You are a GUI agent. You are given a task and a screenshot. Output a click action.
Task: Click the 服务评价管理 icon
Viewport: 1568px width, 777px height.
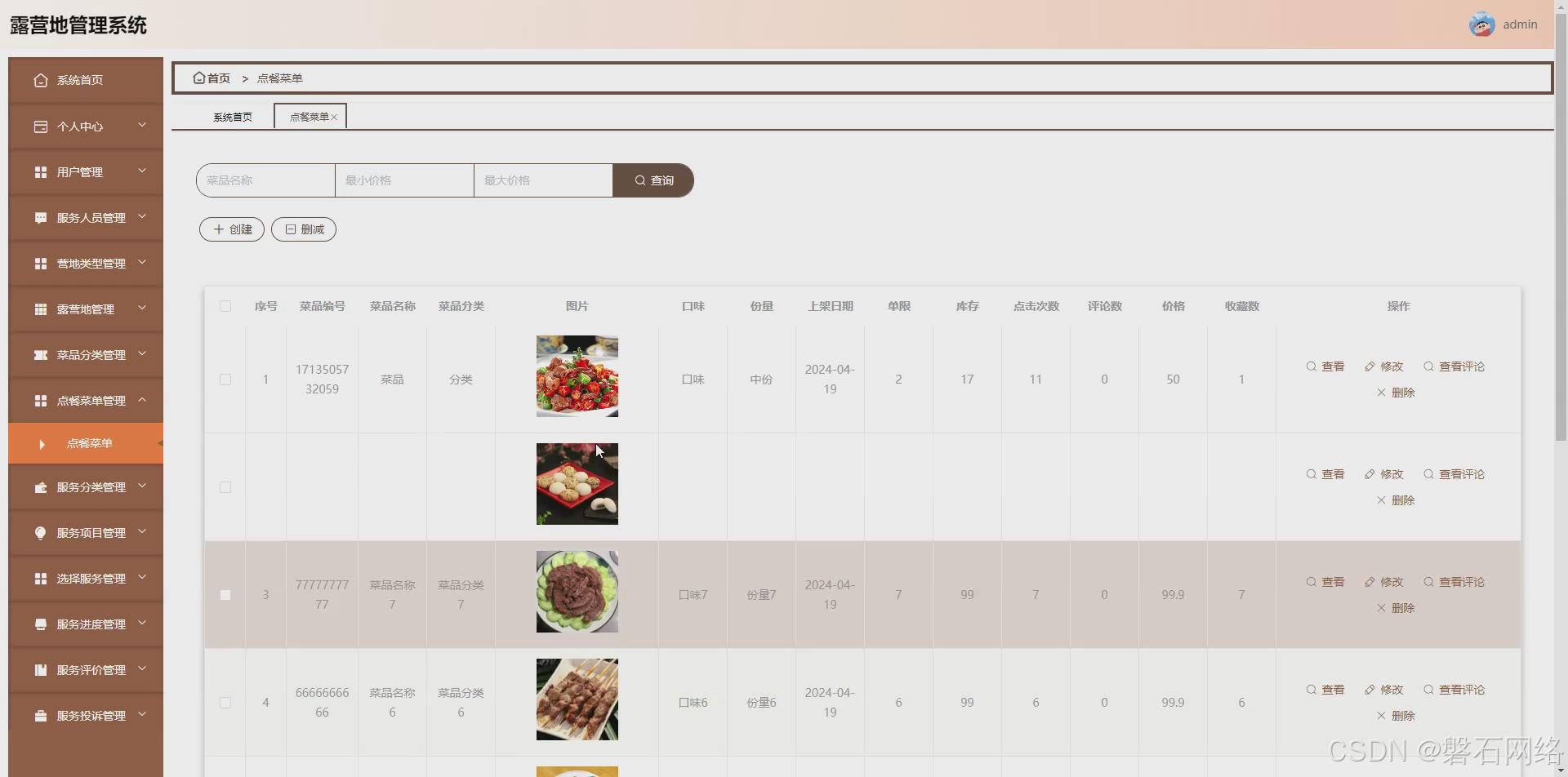(41, 670)
